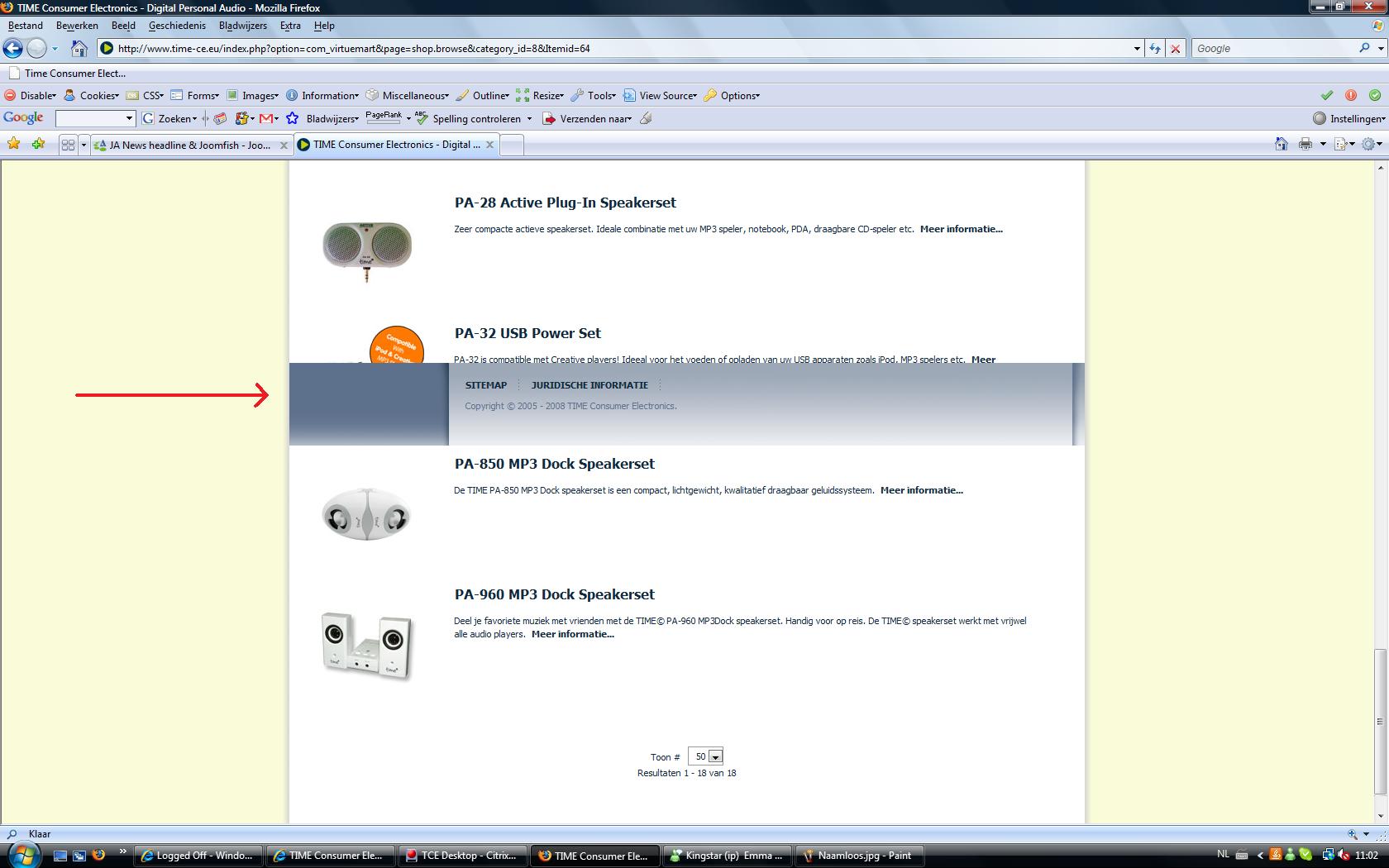
Task: Open the Geschiedenis menu
Action: (177, 26)
